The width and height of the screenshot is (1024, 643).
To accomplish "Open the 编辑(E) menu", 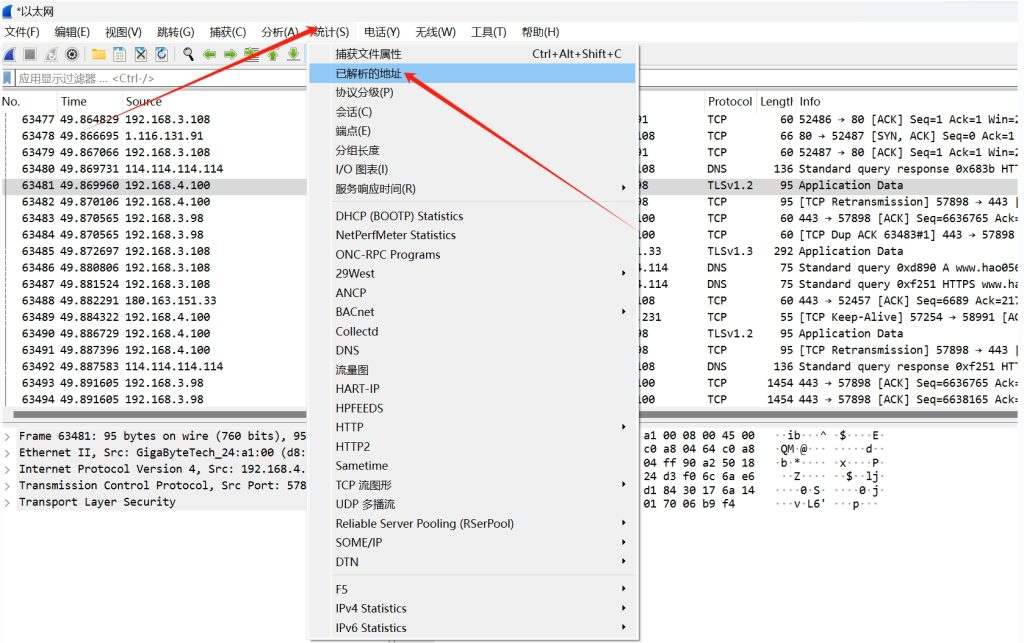I will (x=72, y=32).
